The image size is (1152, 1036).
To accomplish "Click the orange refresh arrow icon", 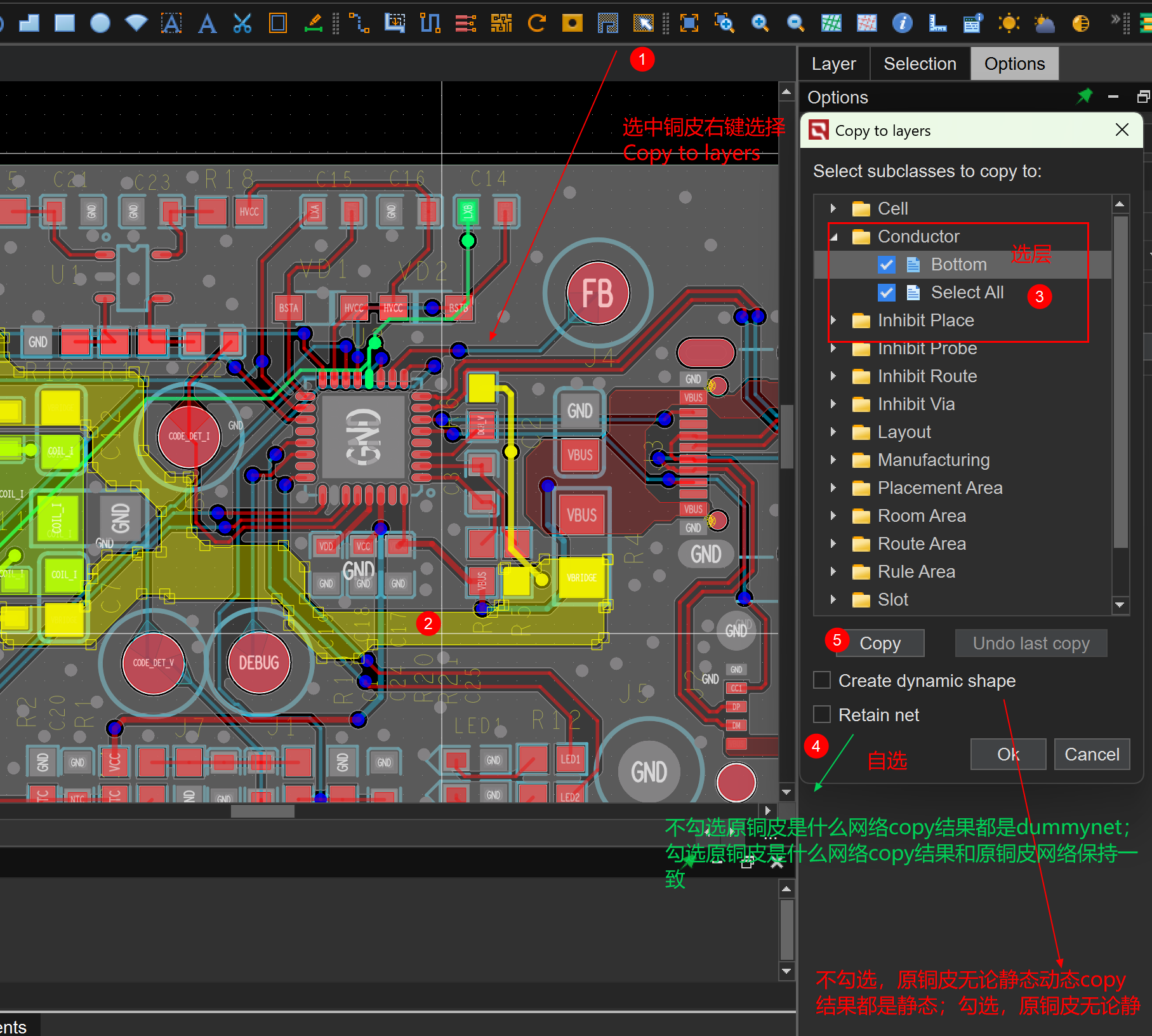I will [536, 23].
